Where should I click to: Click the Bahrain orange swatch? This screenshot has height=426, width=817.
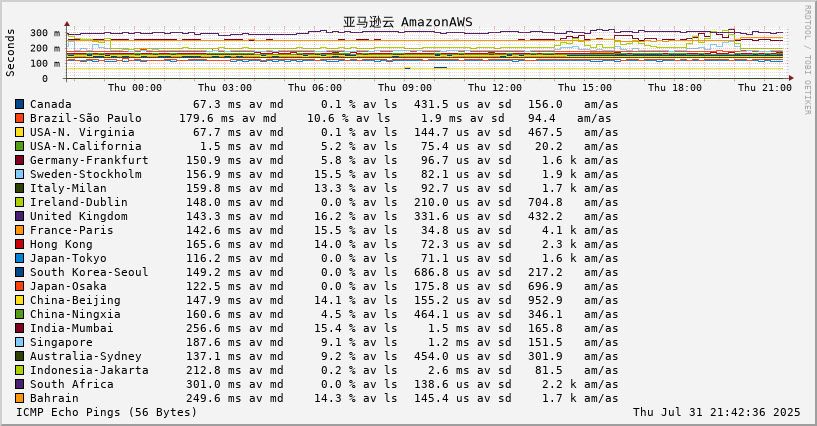click(x=19, y=398)
